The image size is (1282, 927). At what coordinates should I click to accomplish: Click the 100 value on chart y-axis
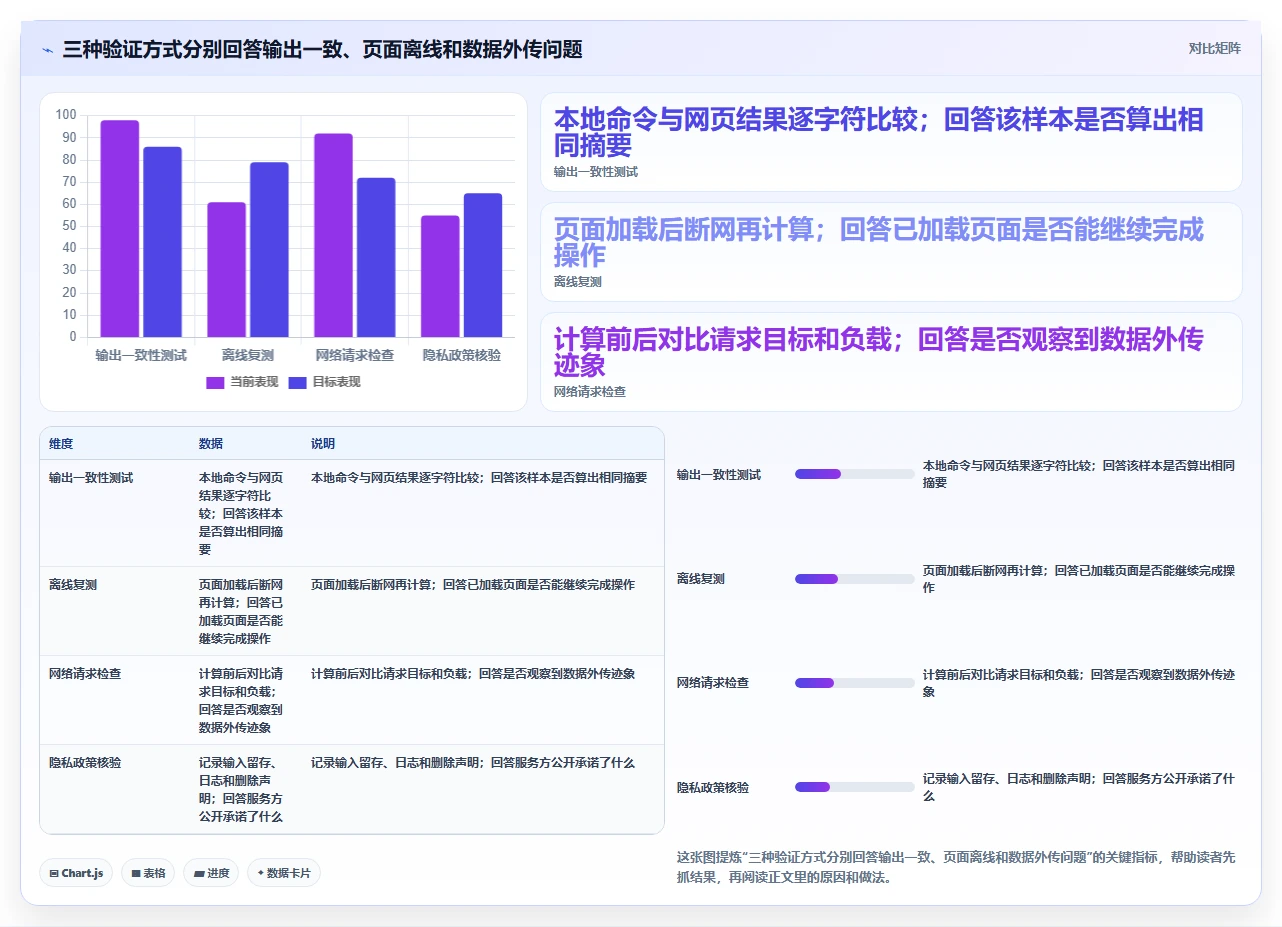[66, 114]
